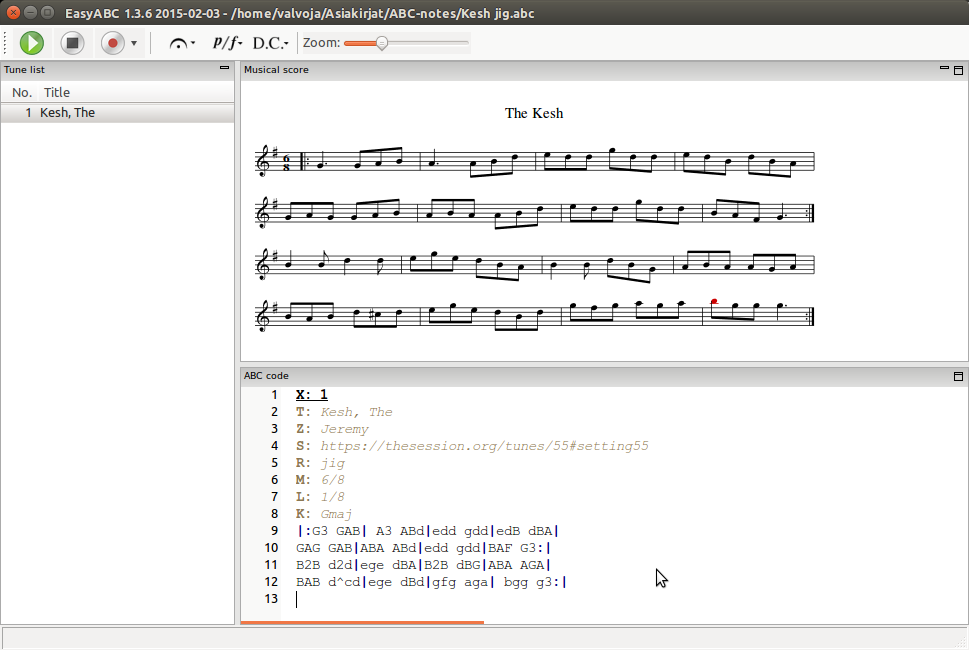Click the 'The Kesh' score title
The image size is (969, 650).
pyautogui.click(x=534, y=113)
